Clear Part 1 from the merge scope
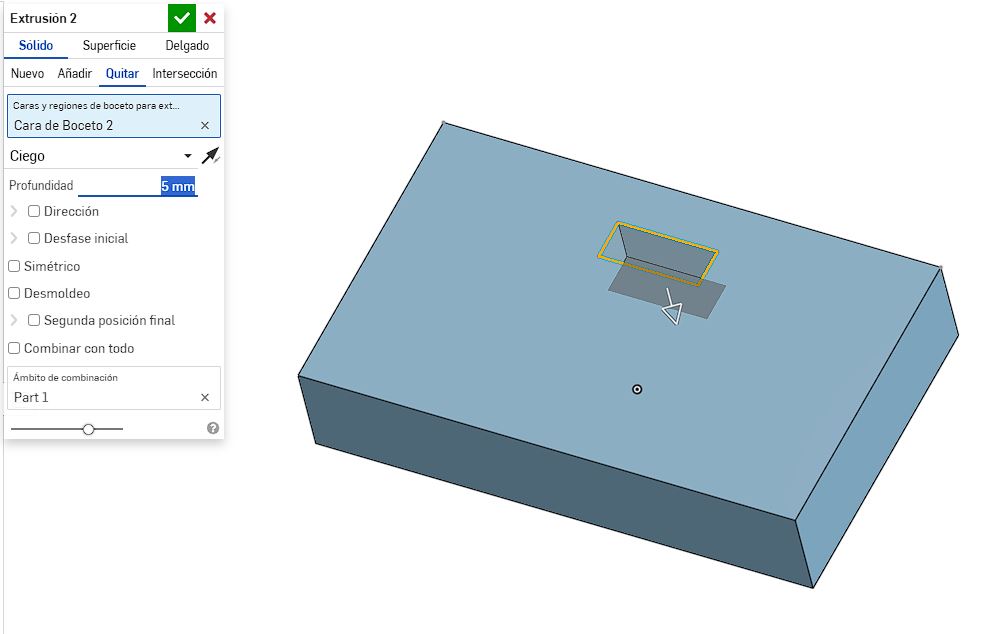Viewport: 984px width, 634px height. pos(205,397)
